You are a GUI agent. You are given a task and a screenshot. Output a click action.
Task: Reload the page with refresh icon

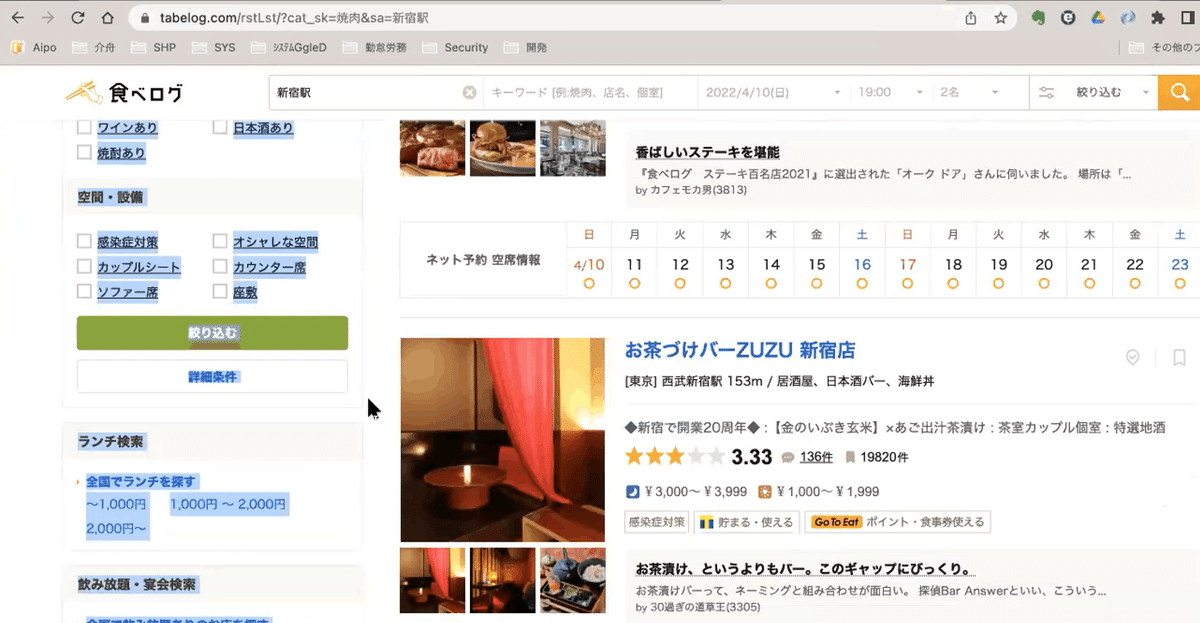click(77, 18)
